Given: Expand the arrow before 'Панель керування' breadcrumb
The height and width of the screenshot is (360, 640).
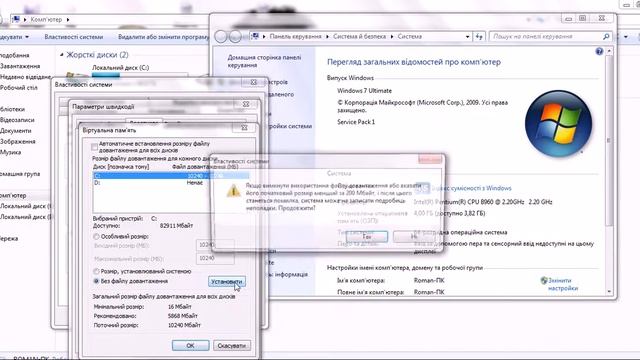Looking at the screenshot, I should tap(264, 37).
